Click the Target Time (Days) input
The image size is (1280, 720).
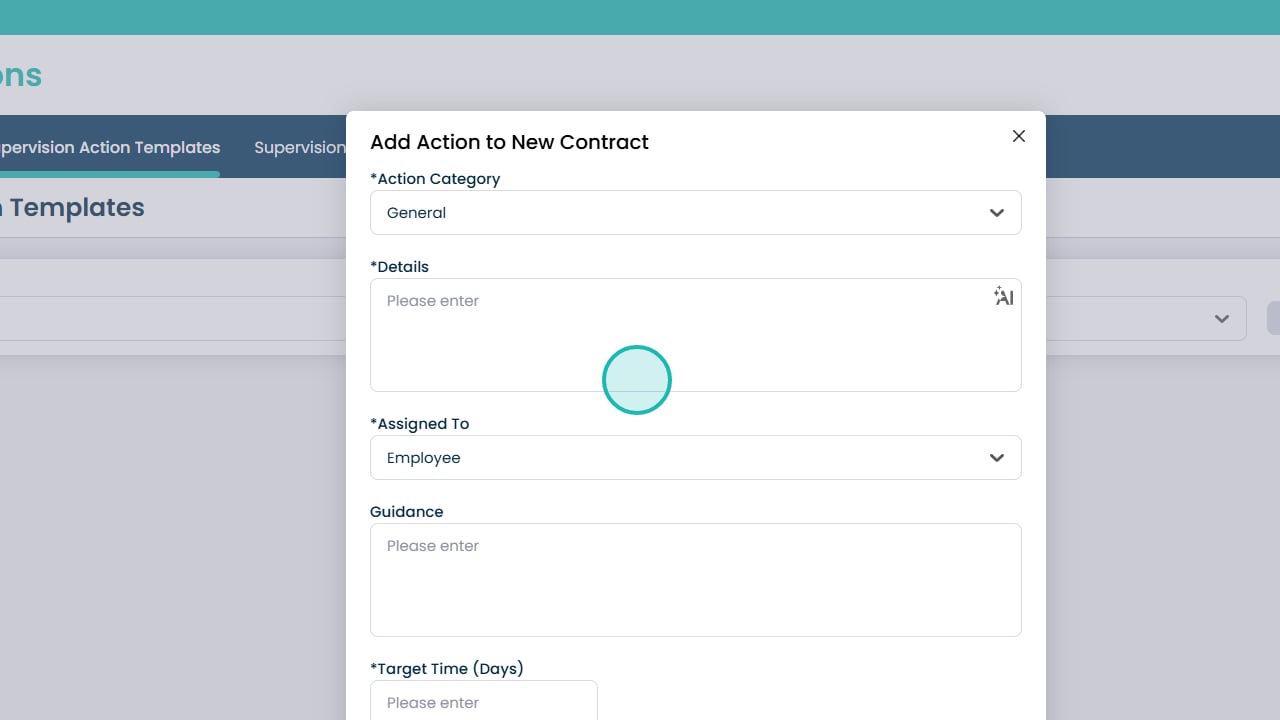tap(483, 702)
